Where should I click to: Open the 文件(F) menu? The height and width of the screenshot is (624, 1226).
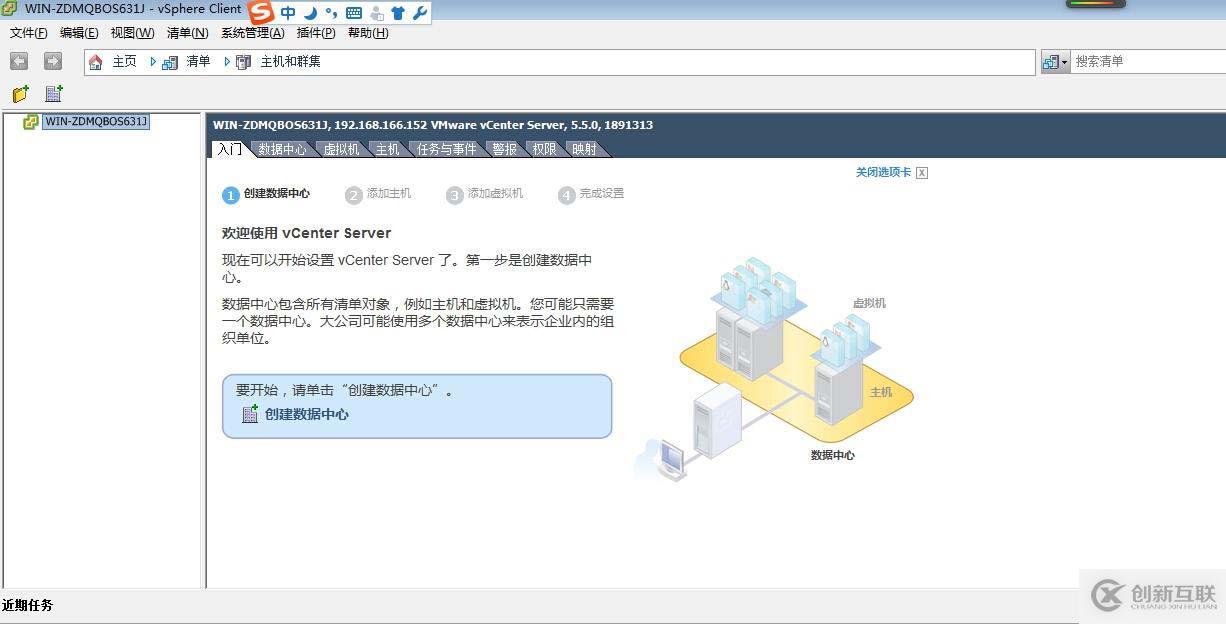pyautogui.click(x=29, y=33)
